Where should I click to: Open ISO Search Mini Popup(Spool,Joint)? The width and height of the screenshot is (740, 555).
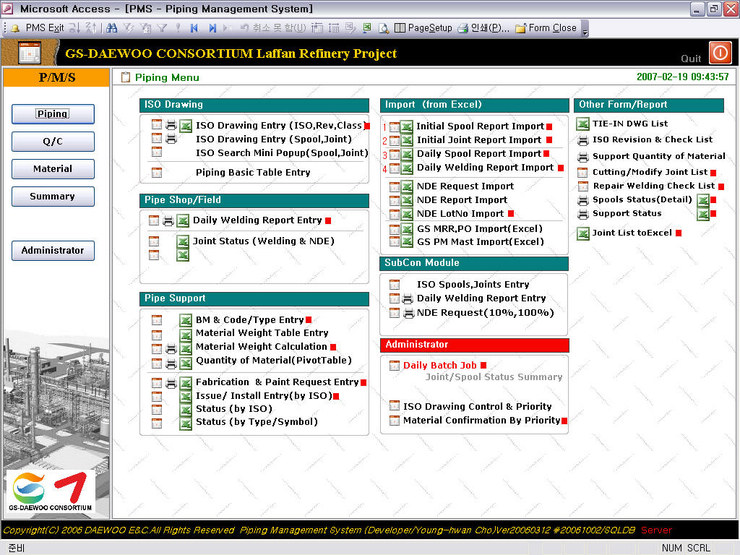pos(282,153)
